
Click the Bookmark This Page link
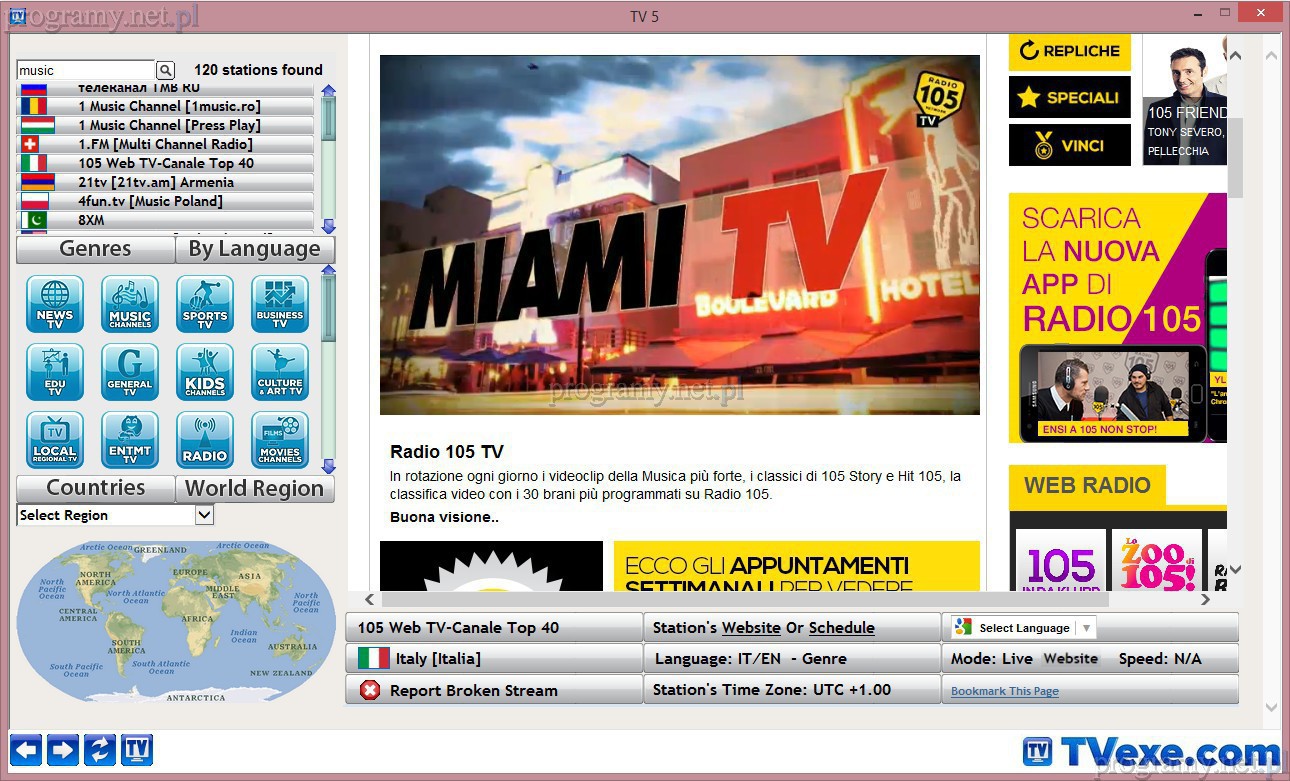tap(1004, 691)
